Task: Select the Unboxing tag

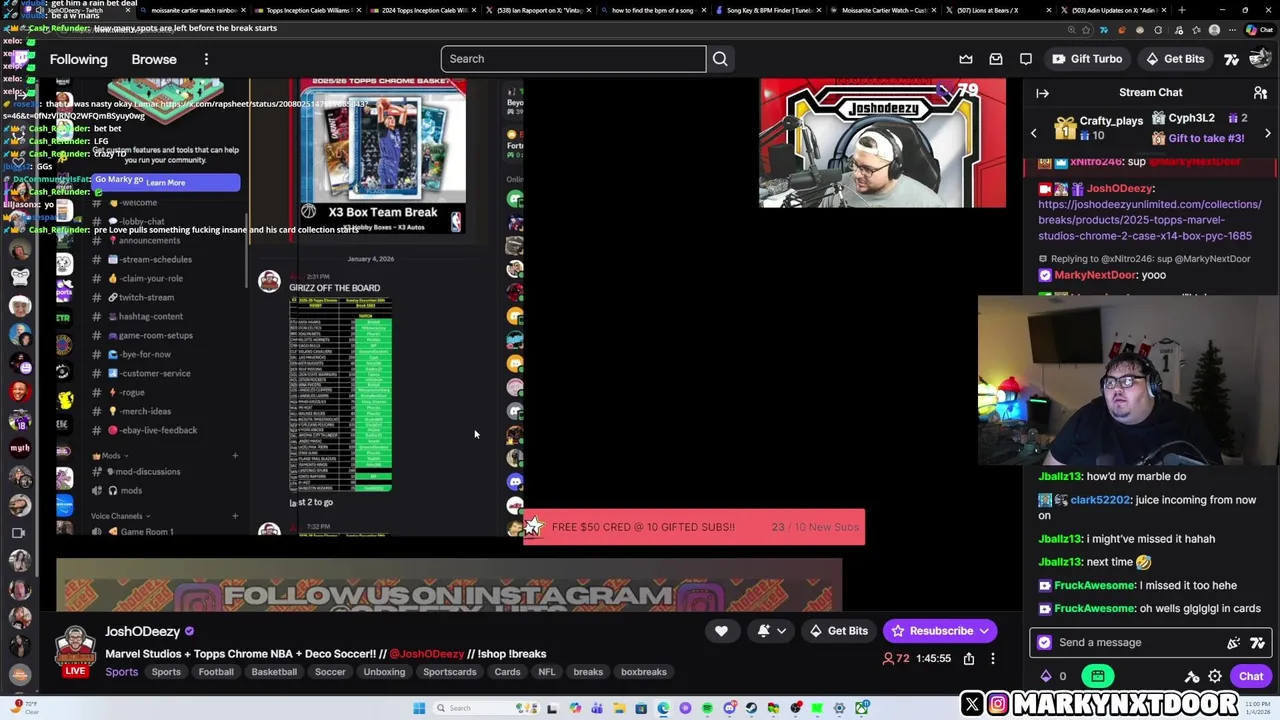Action: [x=384, y=672]
